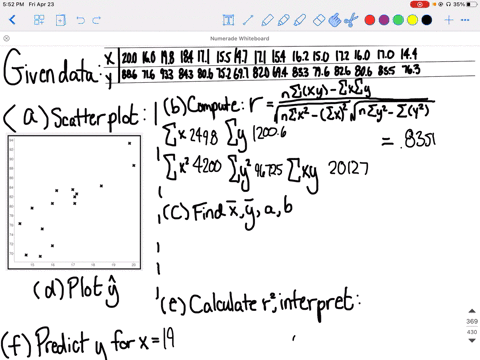
Task: Select the eraser tool
Action: (319, 20)
